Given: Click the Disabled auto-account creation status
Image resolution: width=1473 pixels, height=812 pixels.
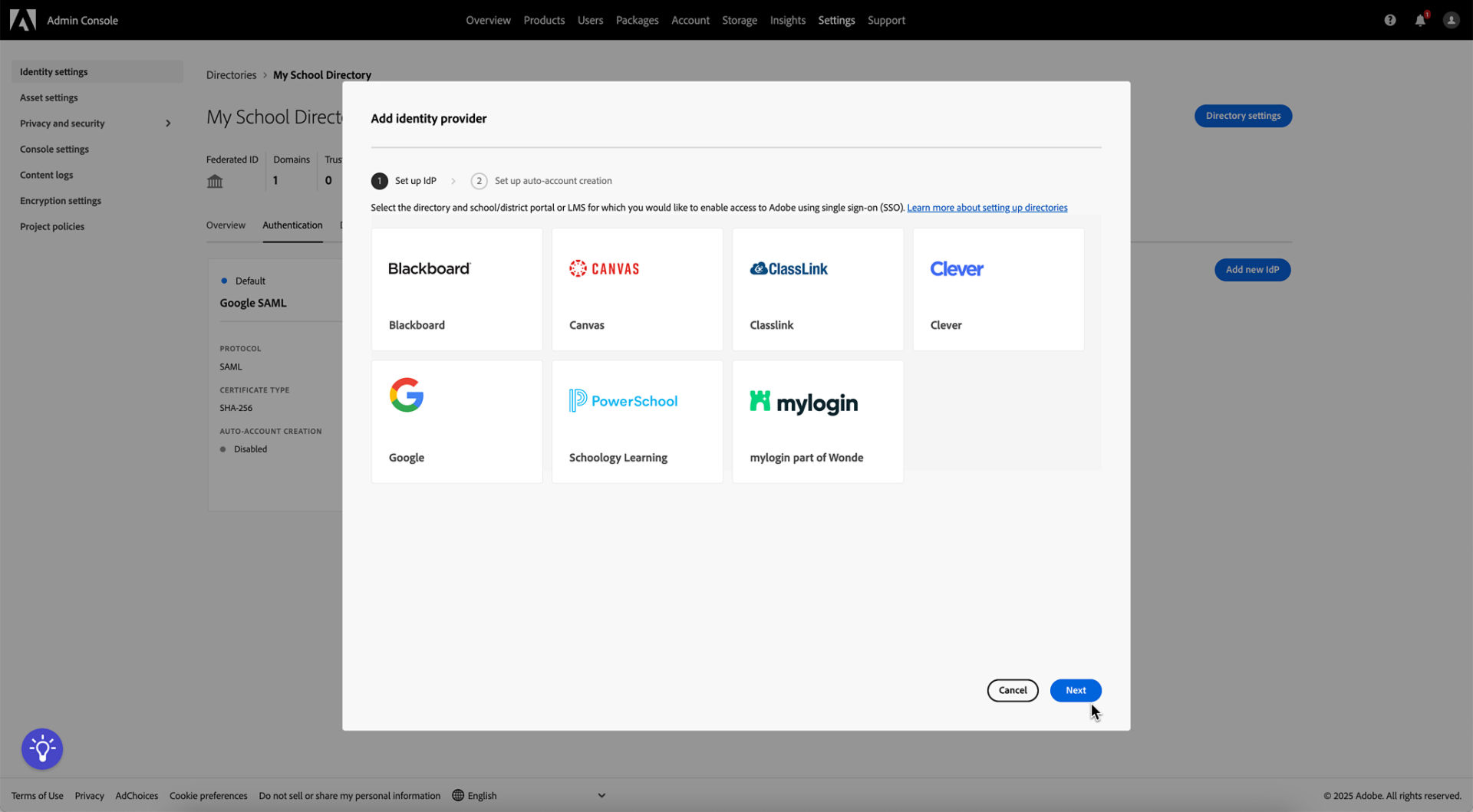Looking at the screenshot, I should coord(250,450).
